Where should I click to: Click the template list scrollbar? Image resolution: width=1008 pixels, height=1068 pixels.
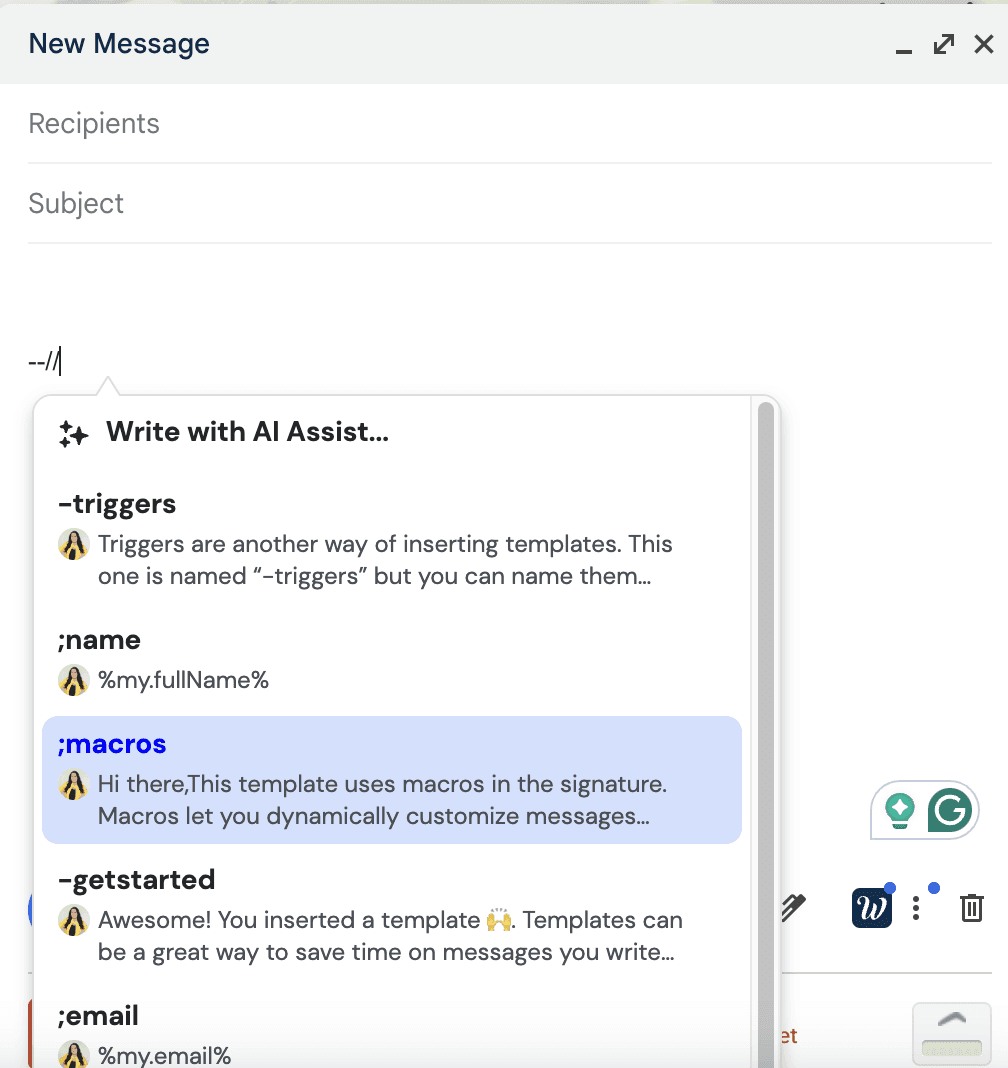coord(766,732)
